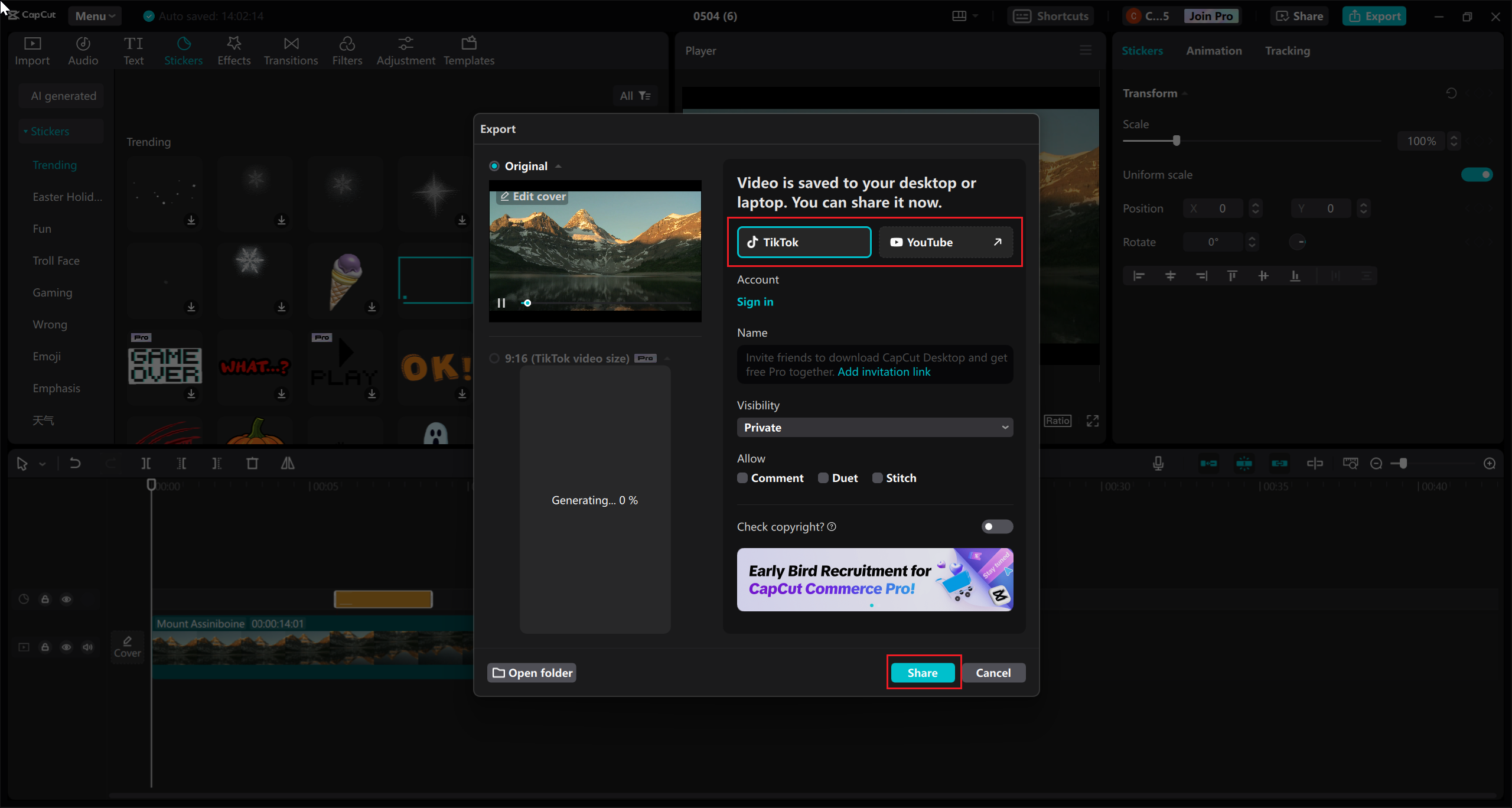
Task: Click the Add invitation link
Action: tap(883, 371)
